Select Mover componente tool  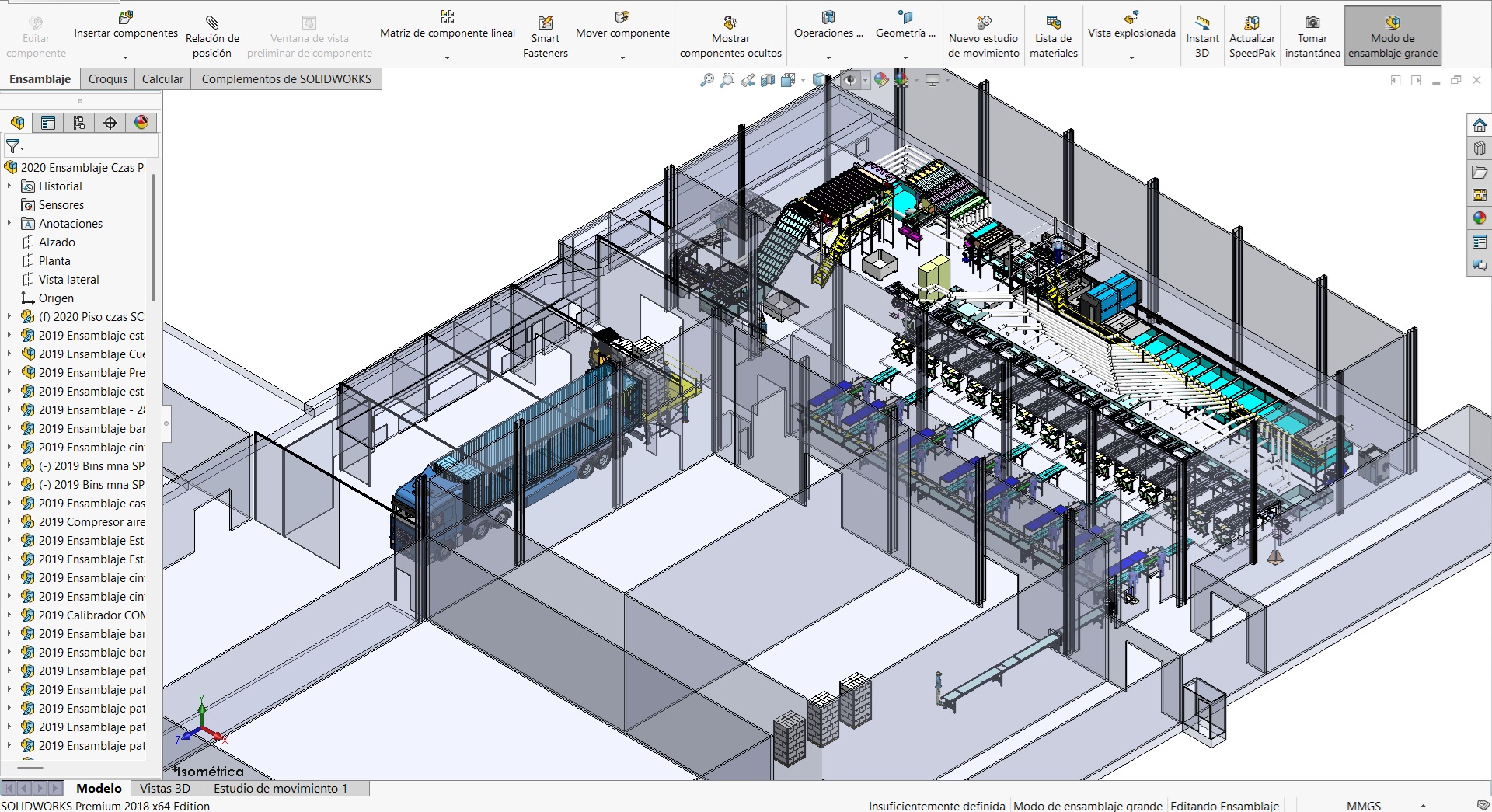pos(622,26)
